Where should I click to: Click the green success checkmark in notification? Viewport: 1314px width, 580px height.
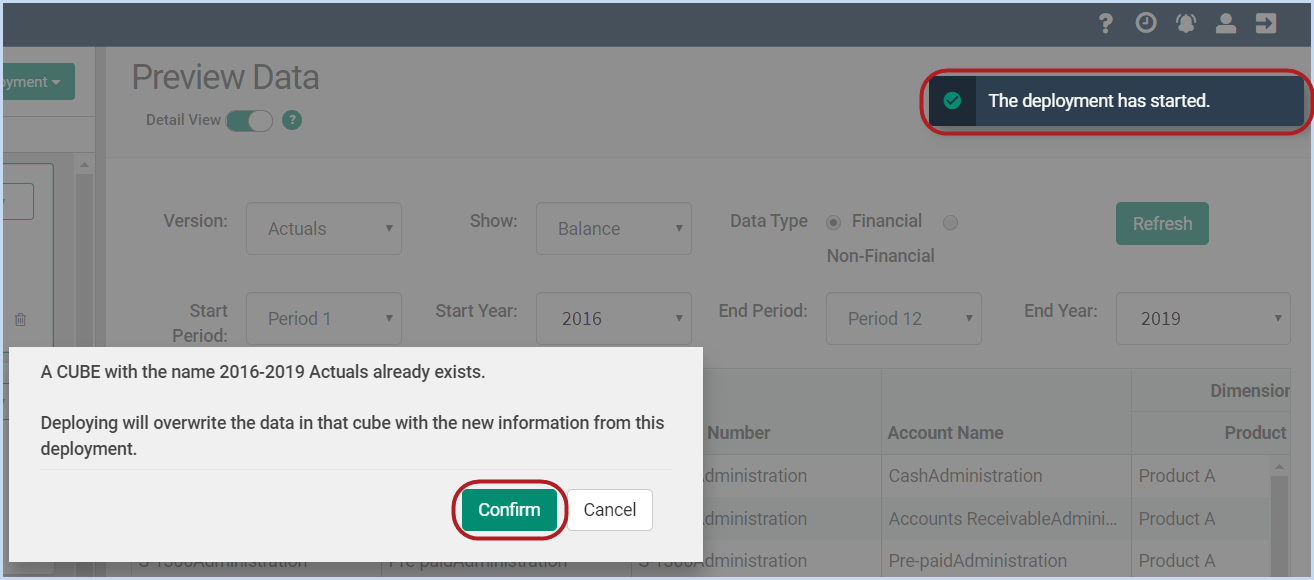(x=952, y=101)
